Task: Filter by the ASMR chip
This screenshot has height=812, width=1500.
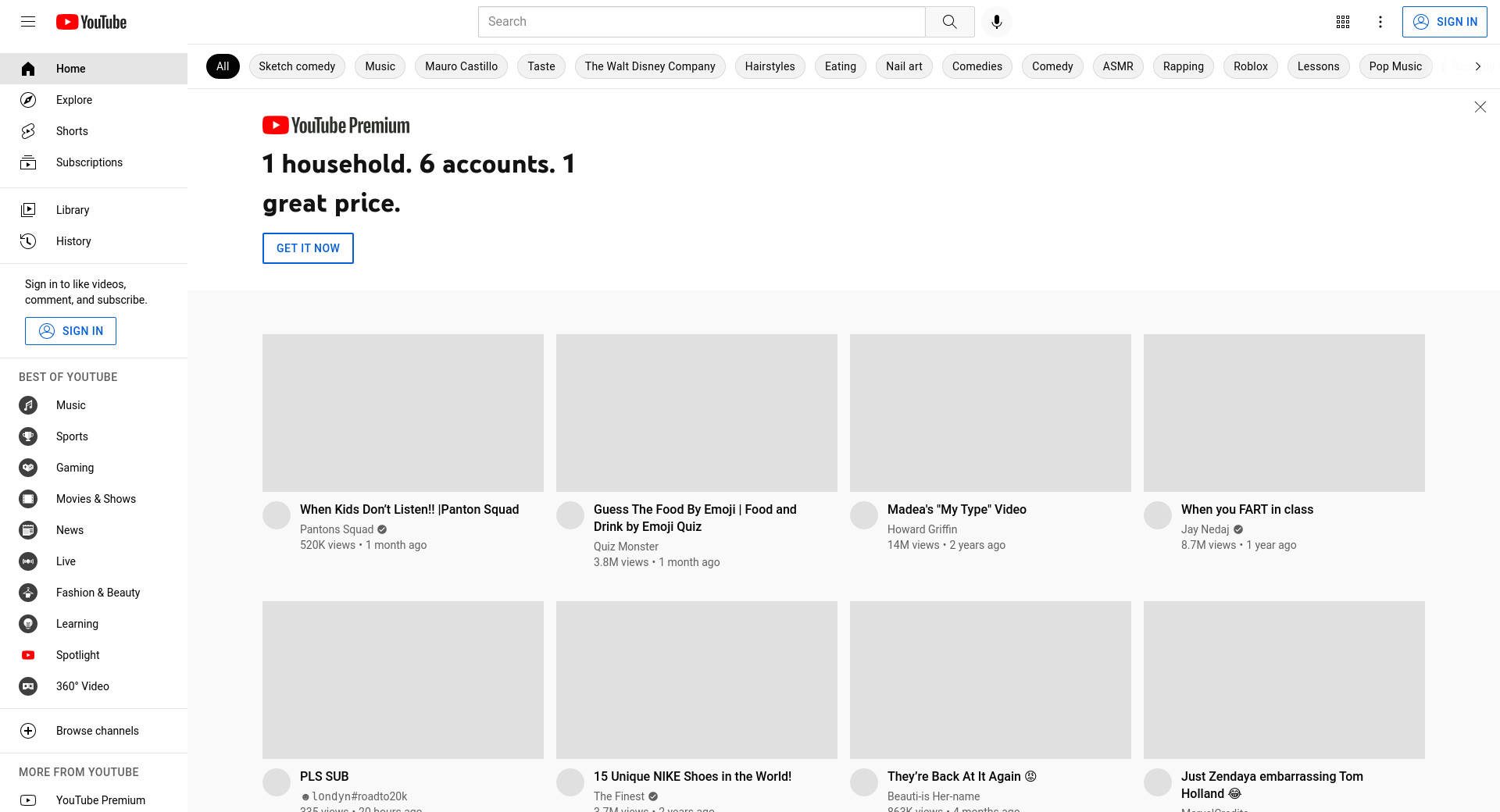Action: [1118, 66]
